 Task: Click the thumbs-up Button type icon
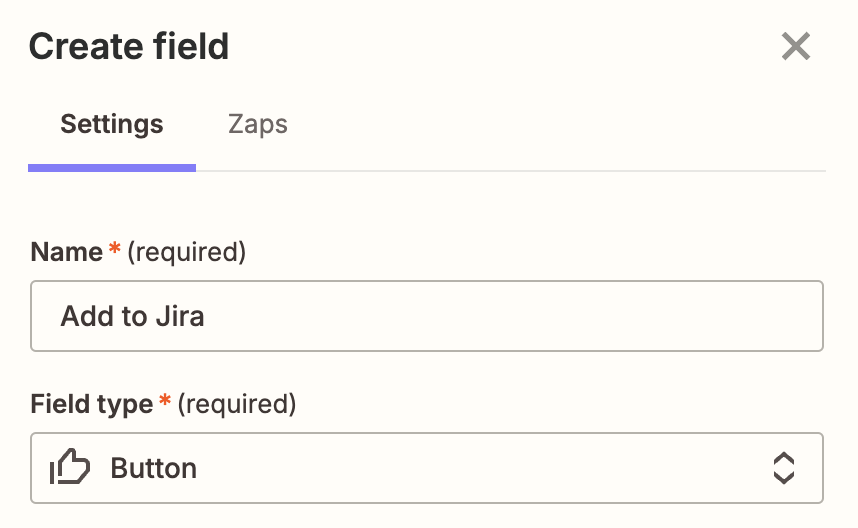(70, 467)
